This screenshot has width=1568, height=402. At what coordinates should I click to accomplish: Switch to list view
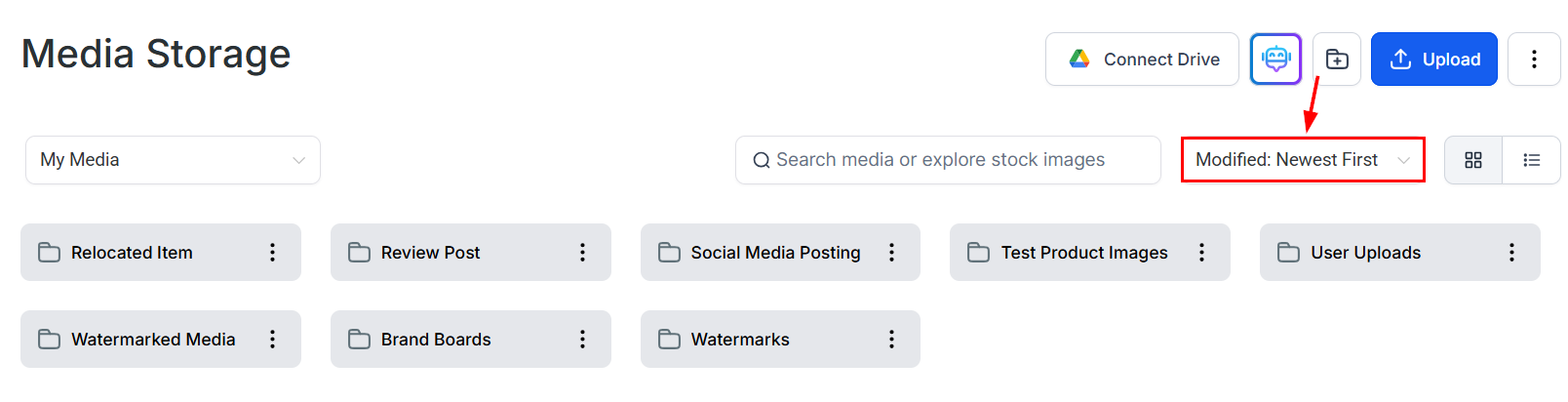(x=1532, y=160)
